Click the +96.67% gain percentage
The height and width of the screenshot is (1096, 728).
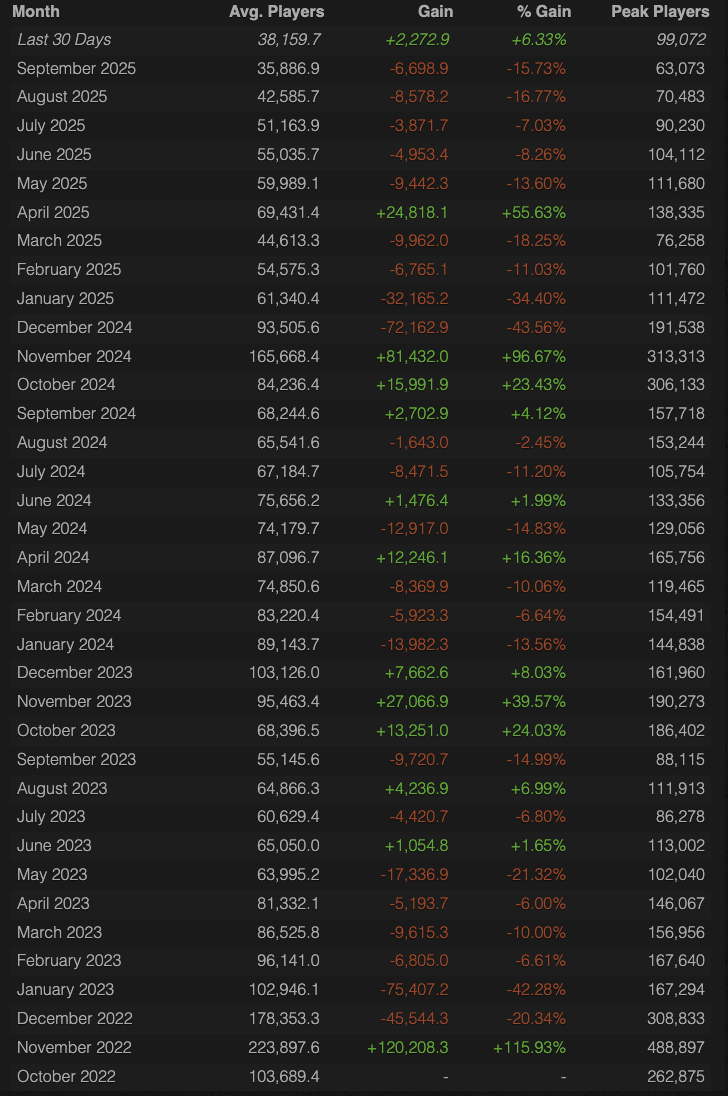tap(534, 356)
